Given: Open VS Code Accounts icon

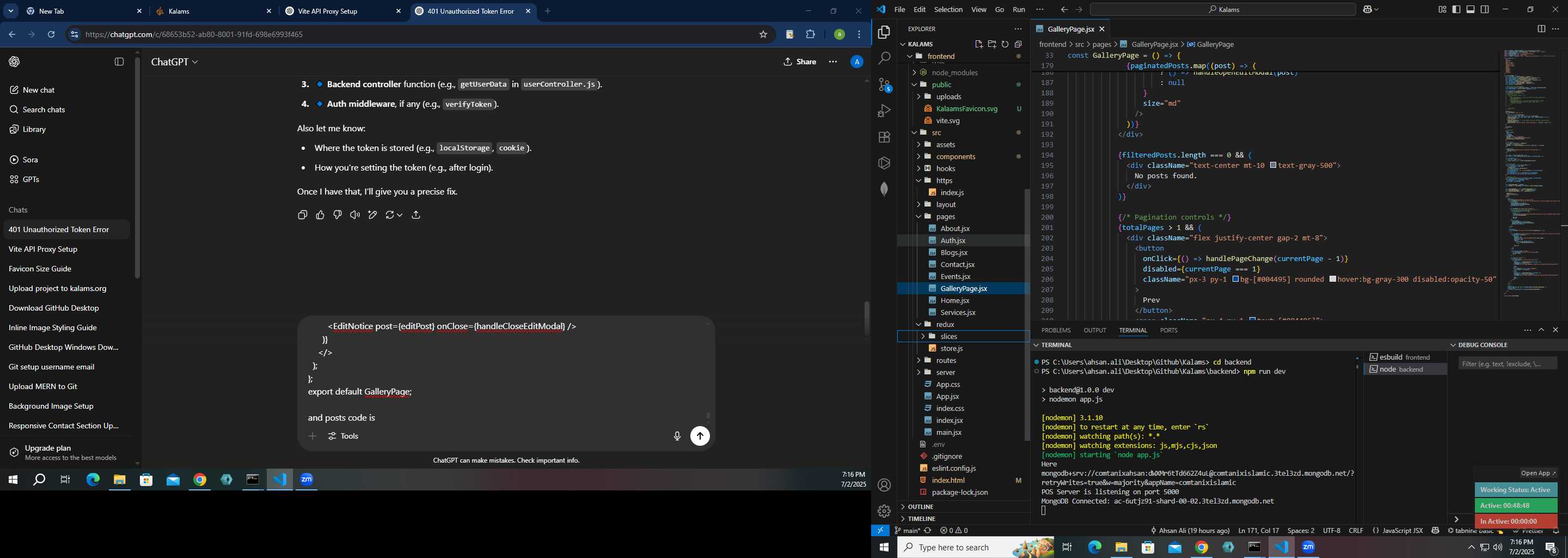Looking at the screenshot, I should click(x=884, y=485).
